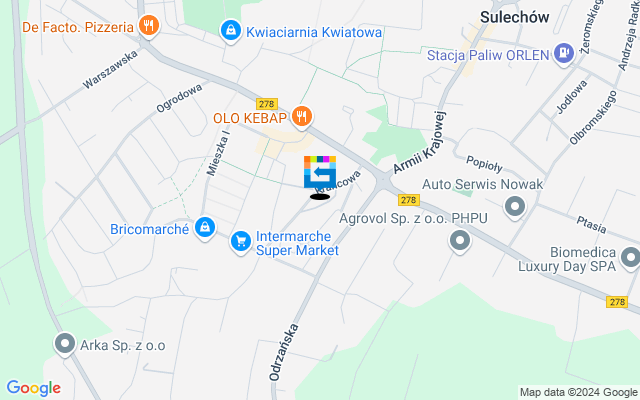Open the Google logo link
The height and width of the screenshot is (400, 640).
click(33, 388)
